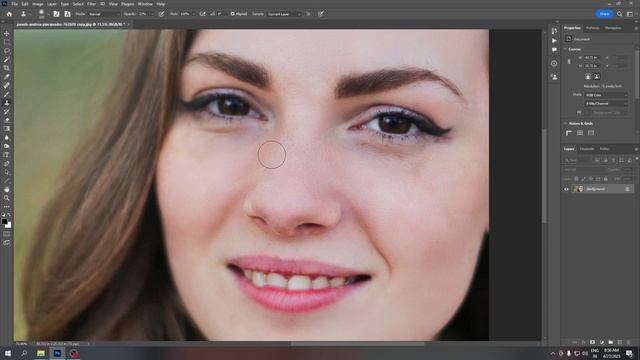Screen dimensions: 640x360
Task: Swap foreground and background colors
Action: click(9, 215)
